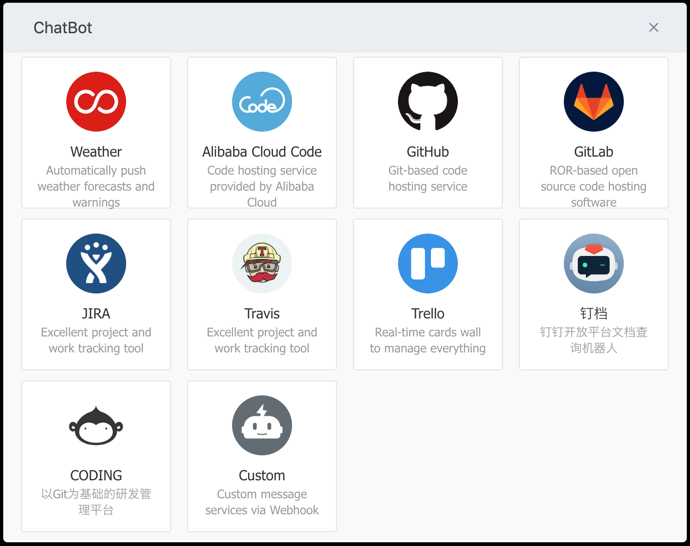690x546 pixels.
Task: Click Travis's 'Excellent project and work tracking' text
Action: click(262, 340)
